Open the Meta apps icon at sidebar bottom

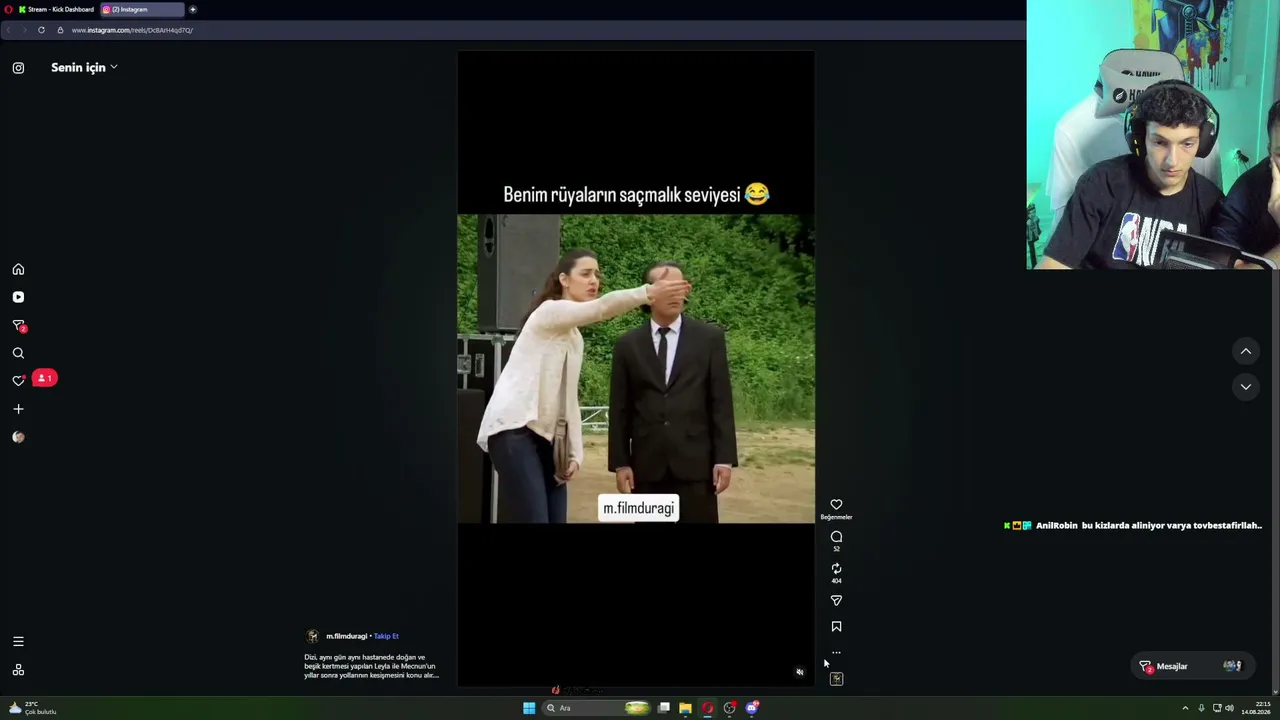click(x=18, y=670)
